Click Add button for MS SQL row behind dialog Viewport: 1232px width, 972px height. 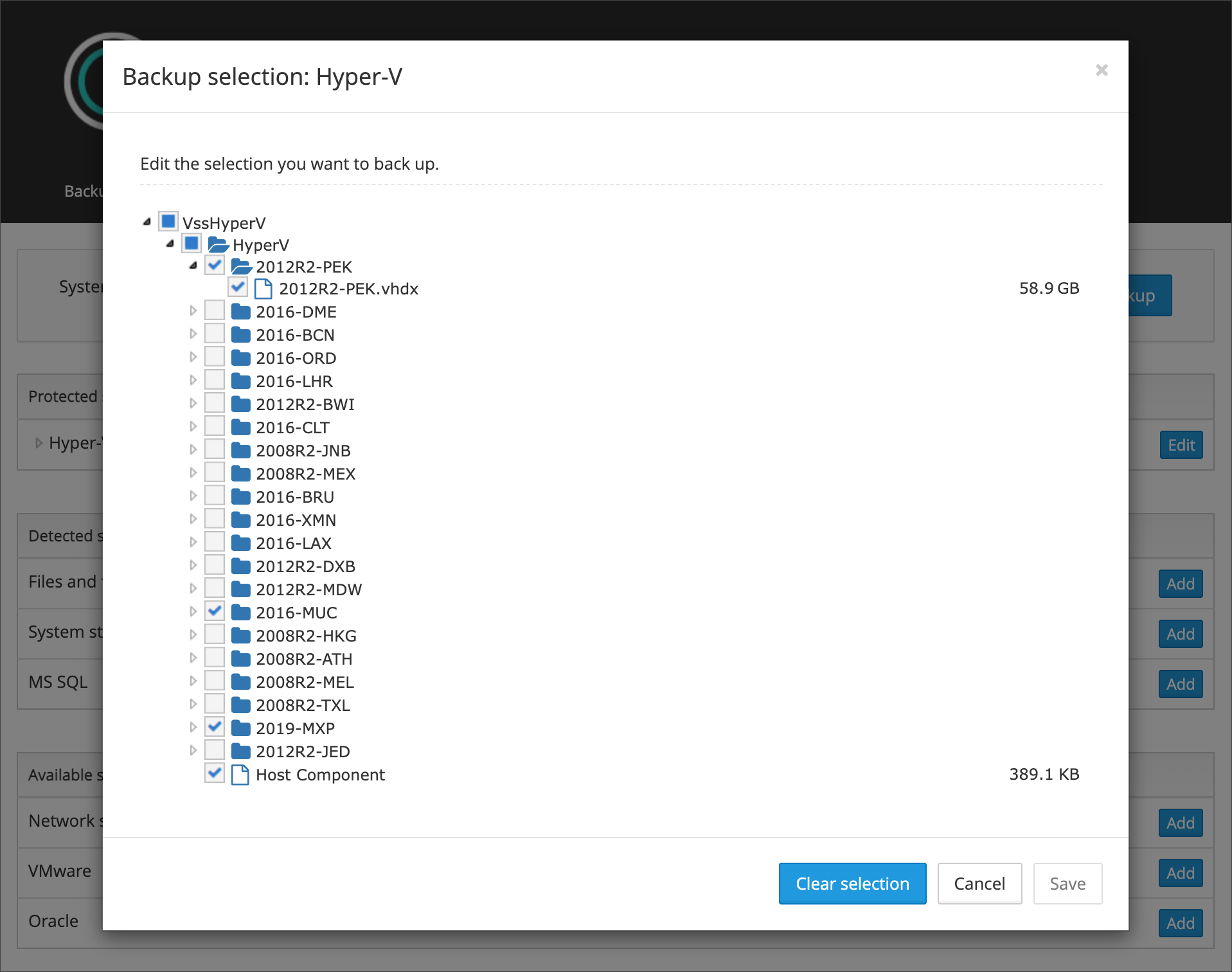1181,684
